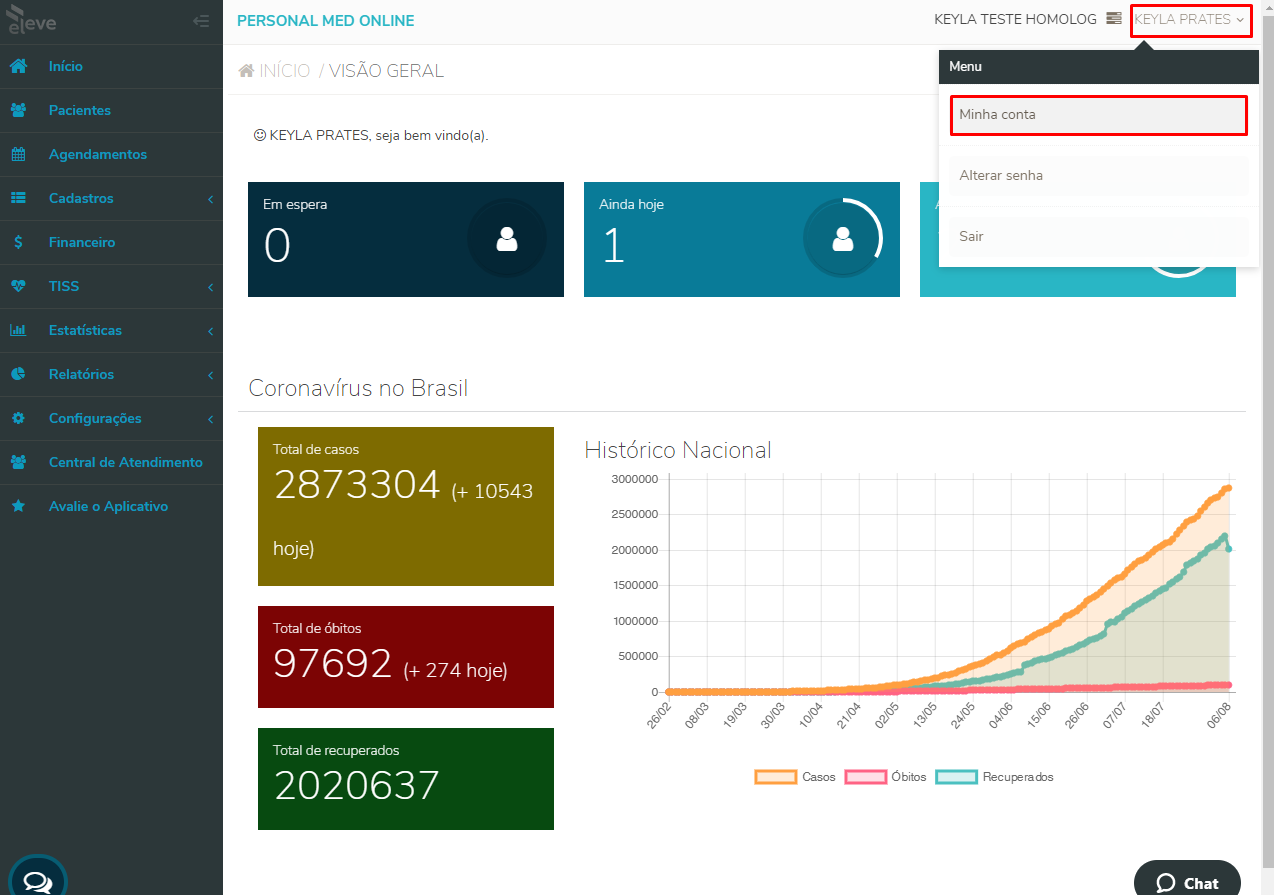The height and width of the screenshot is (895, 1274).
Task: Click the person icon in the Ainda hoje card
Action: click(x=843, y=238)
